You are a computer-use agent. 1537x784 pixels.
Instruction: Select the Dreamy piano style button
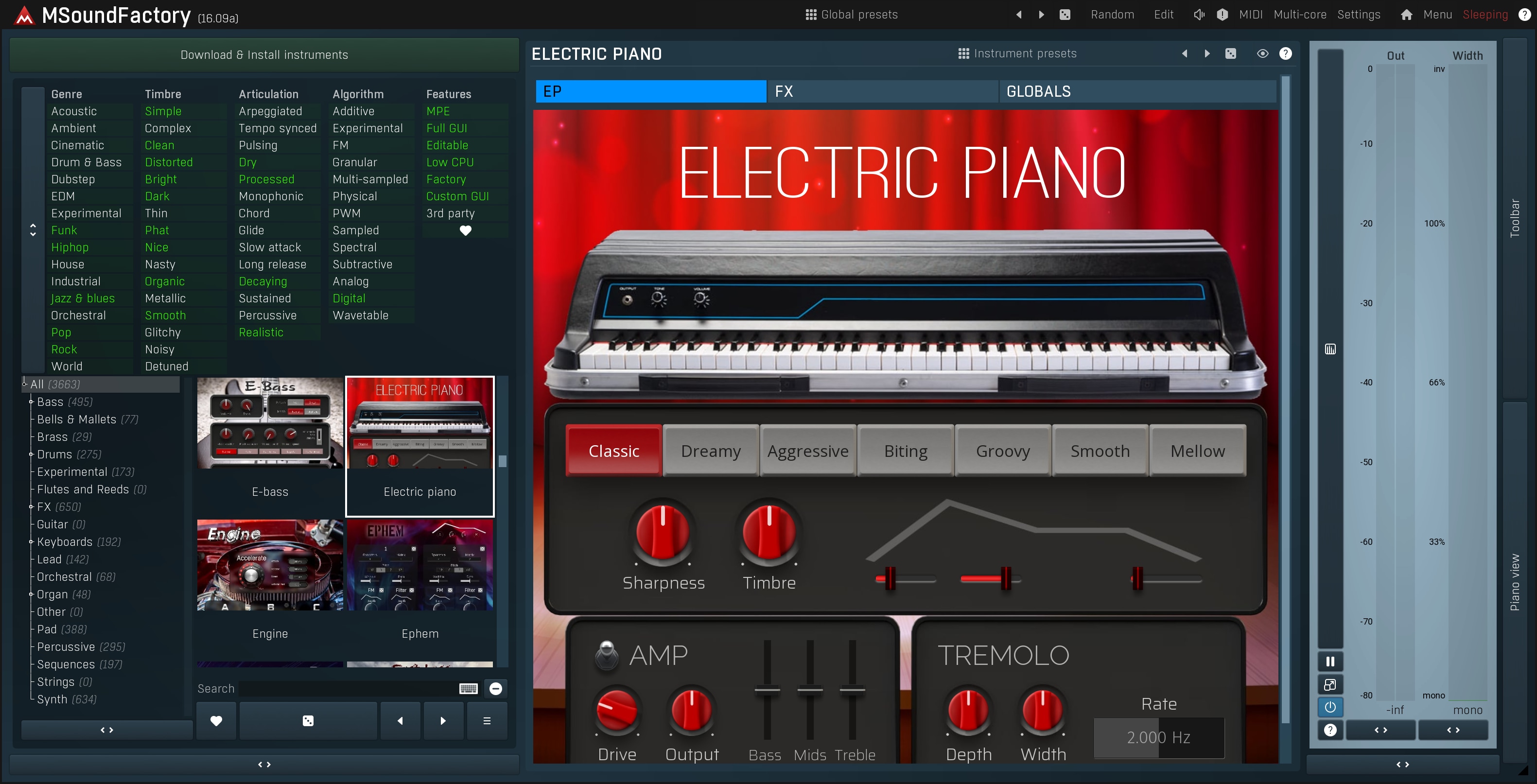711,451
